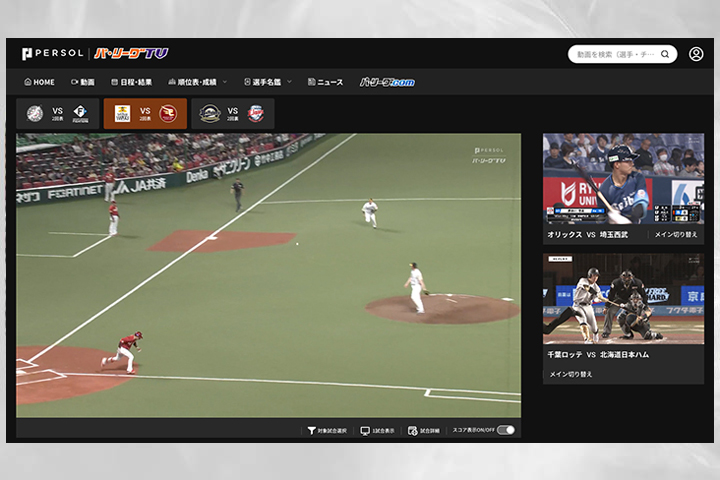720x480 pixels.
Task: Click the ニュース newspaper icon
Action: [311, 82]
